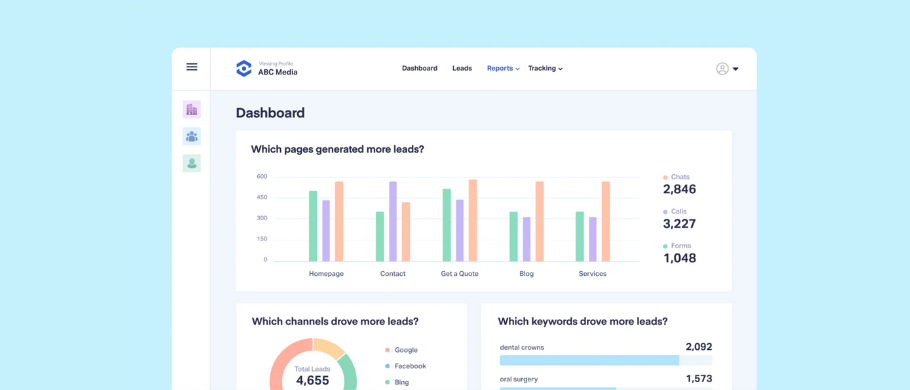The height and width of the screenshot is (390, 910).
Task: Click the Calls legend dot
Action: (665, 212)
